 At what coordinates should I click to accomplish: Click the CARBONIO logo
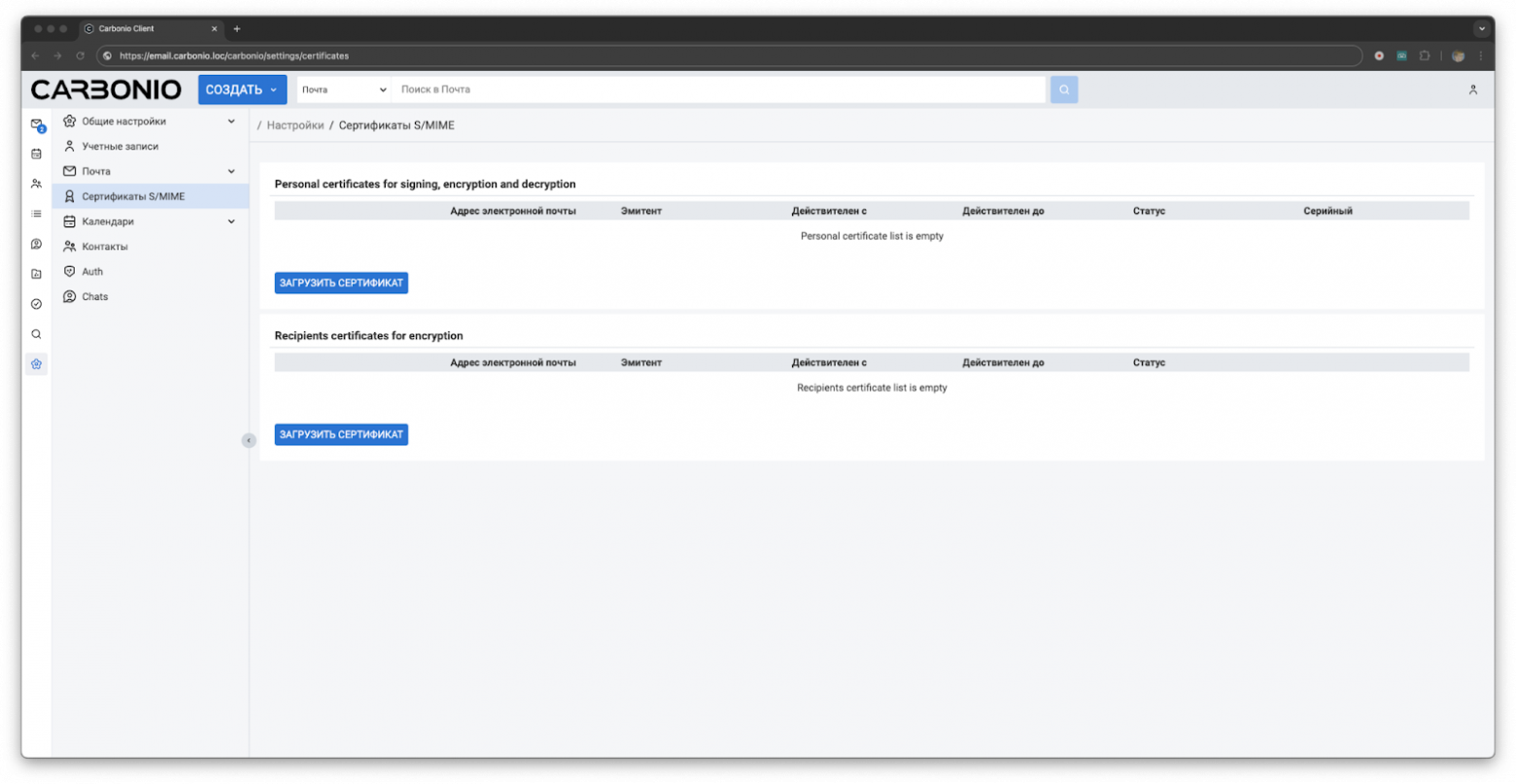tap(106, 89)
